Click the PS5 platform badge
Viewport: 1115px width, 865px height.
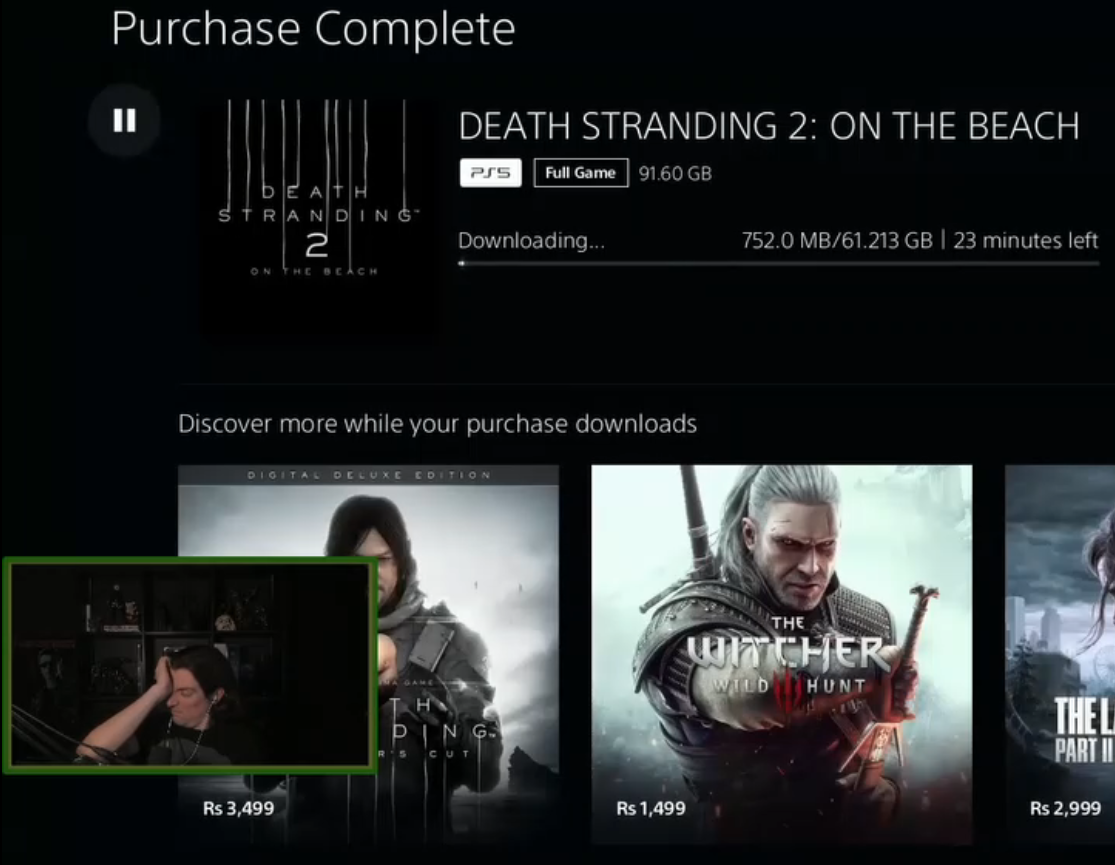coord(491,173)
